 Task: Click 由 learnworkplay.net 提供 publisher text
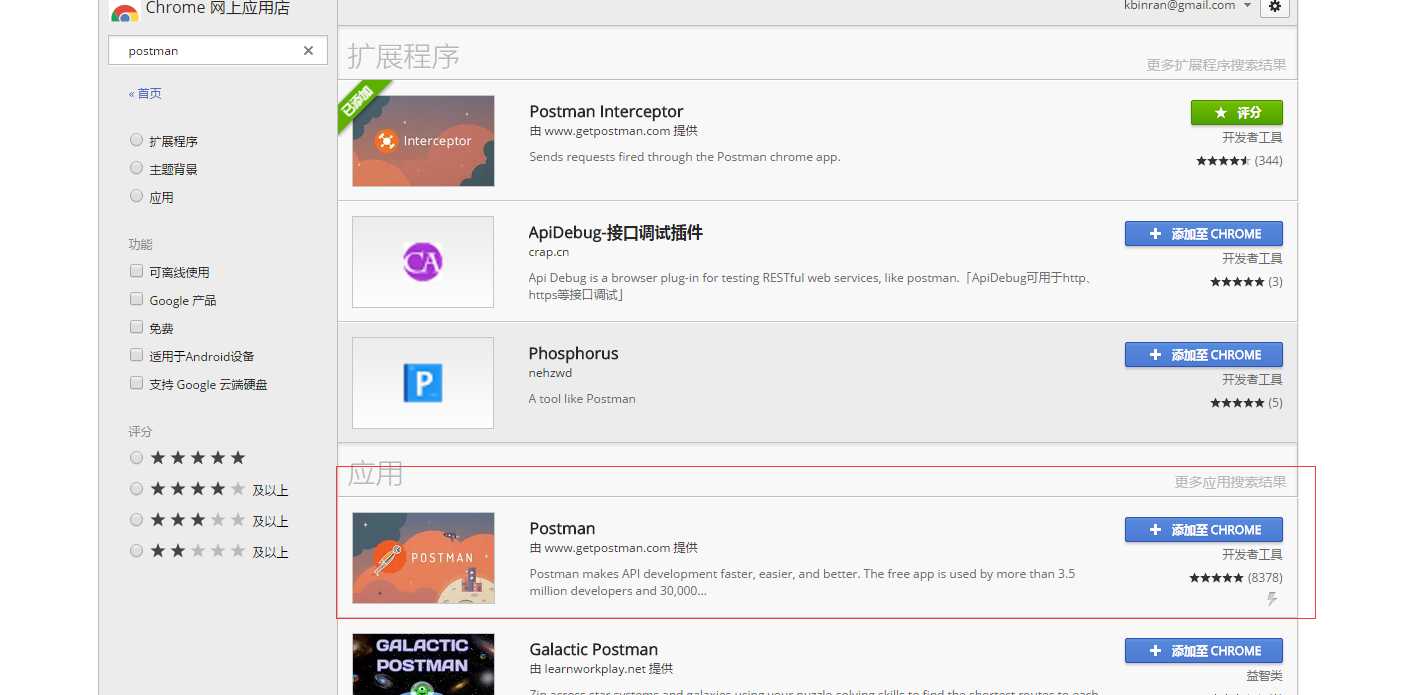[x=601, y=669]
